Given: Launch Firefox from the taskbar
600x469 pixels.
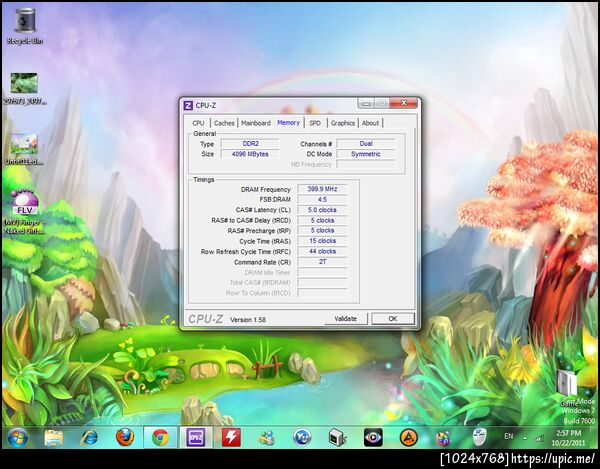Looking at the screenshot, I should point(125,438).
